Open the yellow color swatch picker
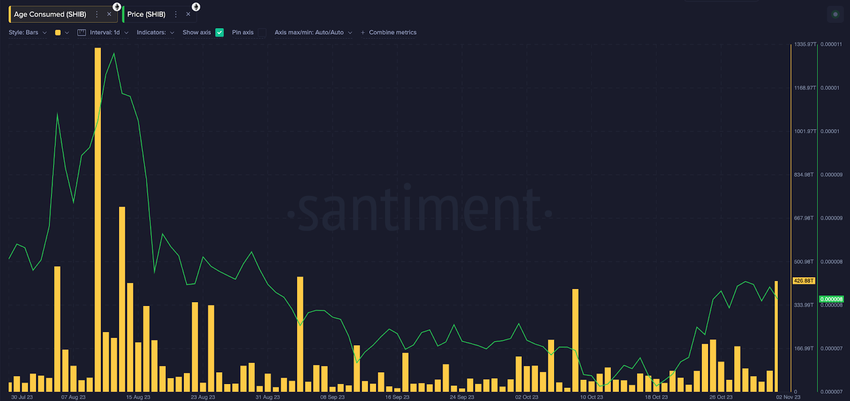The image size is (850, 401). pos(62,33)
